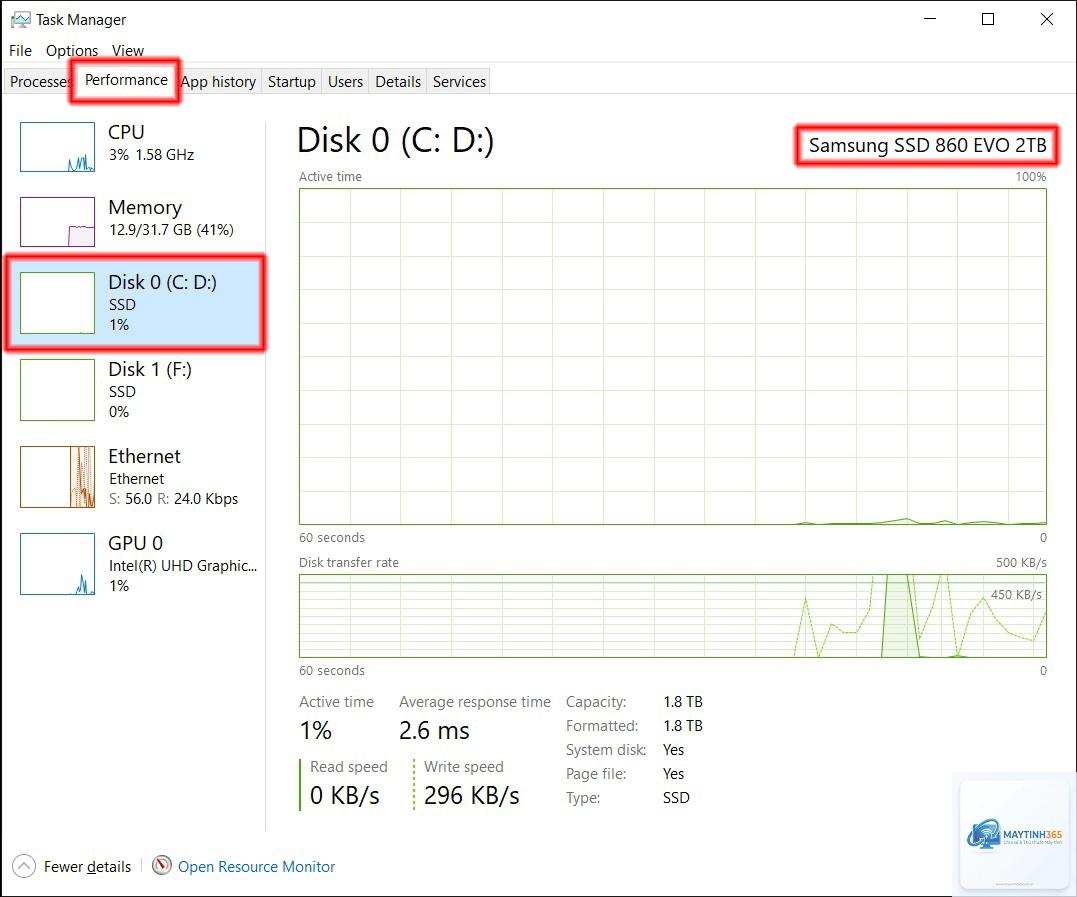The width and height of the screenshot is (1077, 897).
Task: Click the Active time graph area
Action: [672, 356]
